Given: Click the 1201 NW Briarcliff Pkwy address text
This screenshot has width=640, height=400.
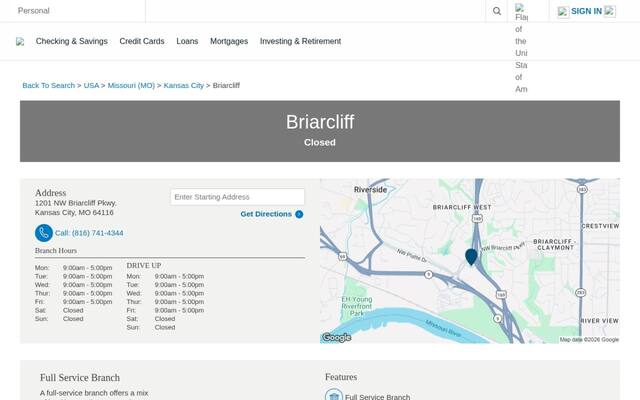Looking at the screenshot, I should pos(76,203).
